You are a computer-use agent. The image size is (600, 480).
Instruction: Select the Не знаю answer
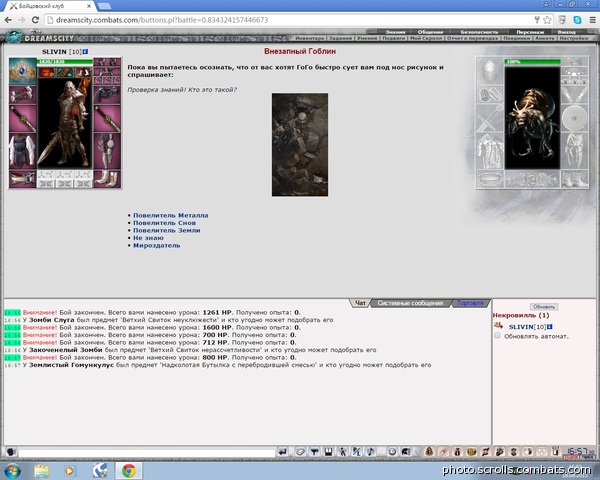pyautogui.click(x=148, y=238)
